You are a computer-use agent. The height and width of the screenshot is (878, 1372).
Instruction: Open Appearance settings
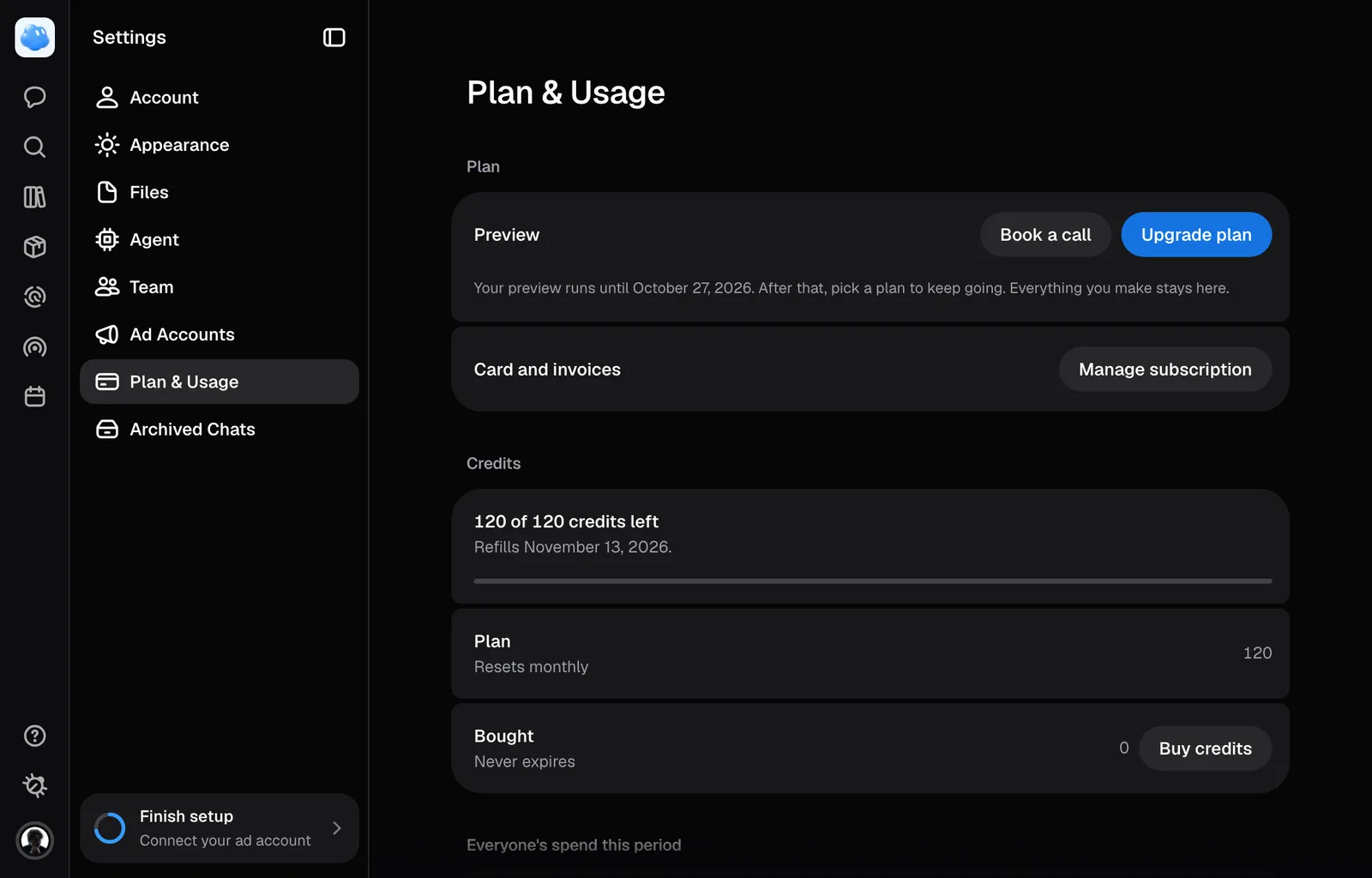click(220, 145)
